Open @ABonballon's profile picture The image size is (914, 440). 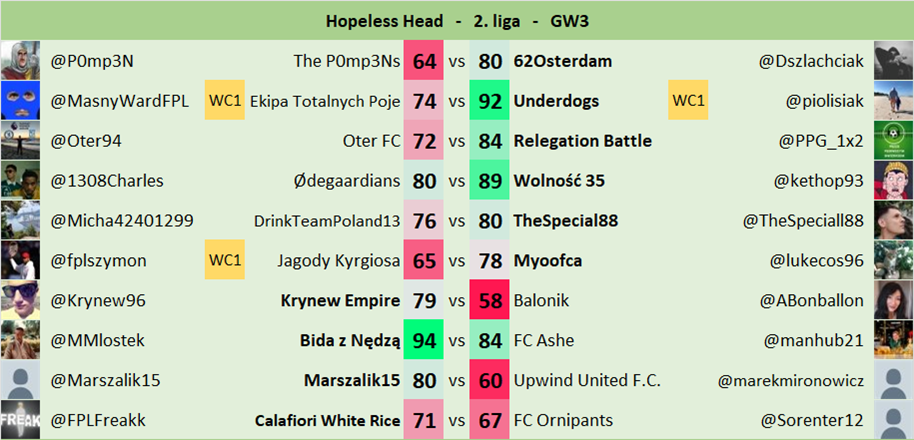point(893,300)
